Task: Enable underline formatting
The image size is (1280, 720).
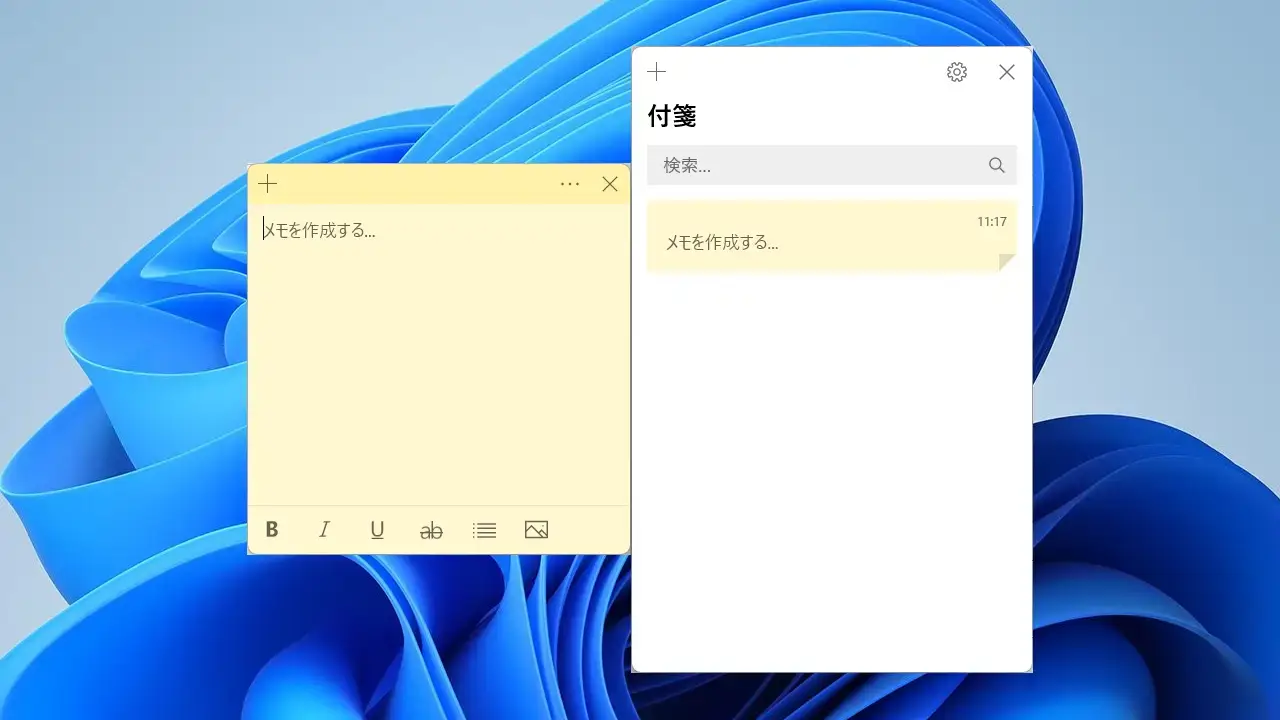Action: coord(377,530)
